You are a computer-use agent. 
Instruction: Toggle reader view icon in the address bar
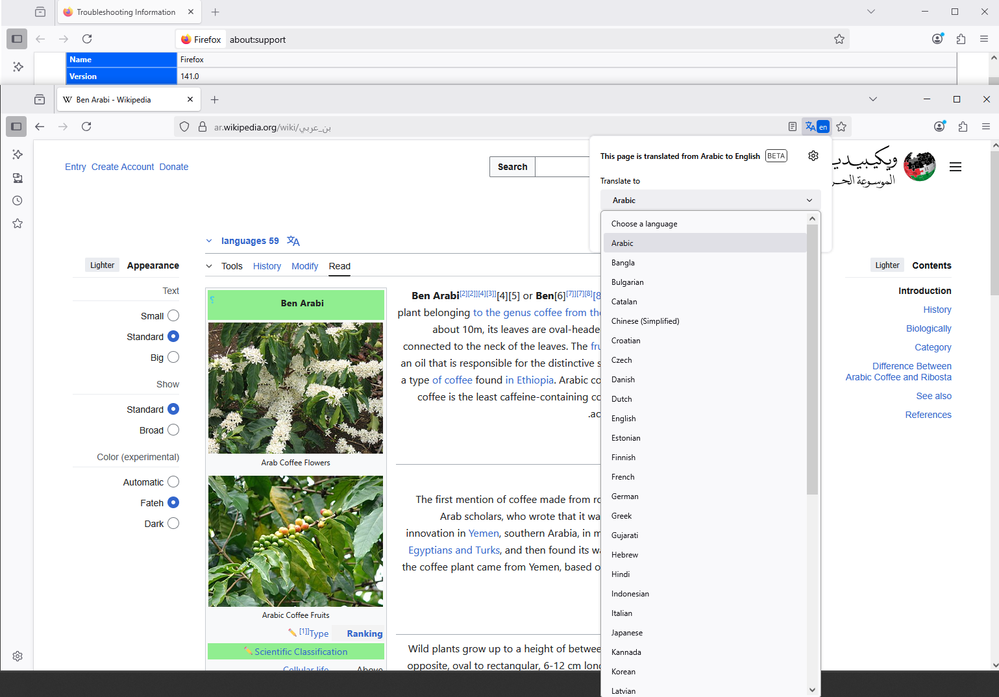point(792,127)
